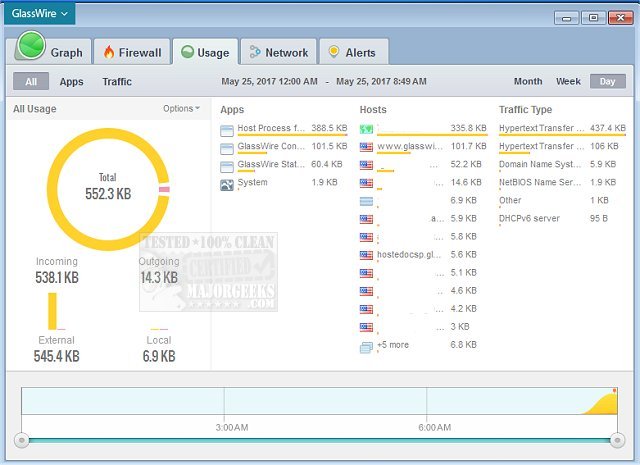Open the Network tab

click(279, 52)
